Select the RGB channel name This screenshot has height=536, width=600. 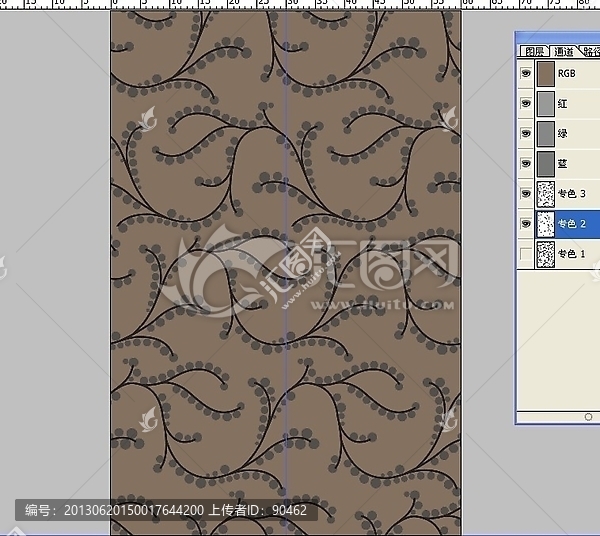[x=567, y=73]
